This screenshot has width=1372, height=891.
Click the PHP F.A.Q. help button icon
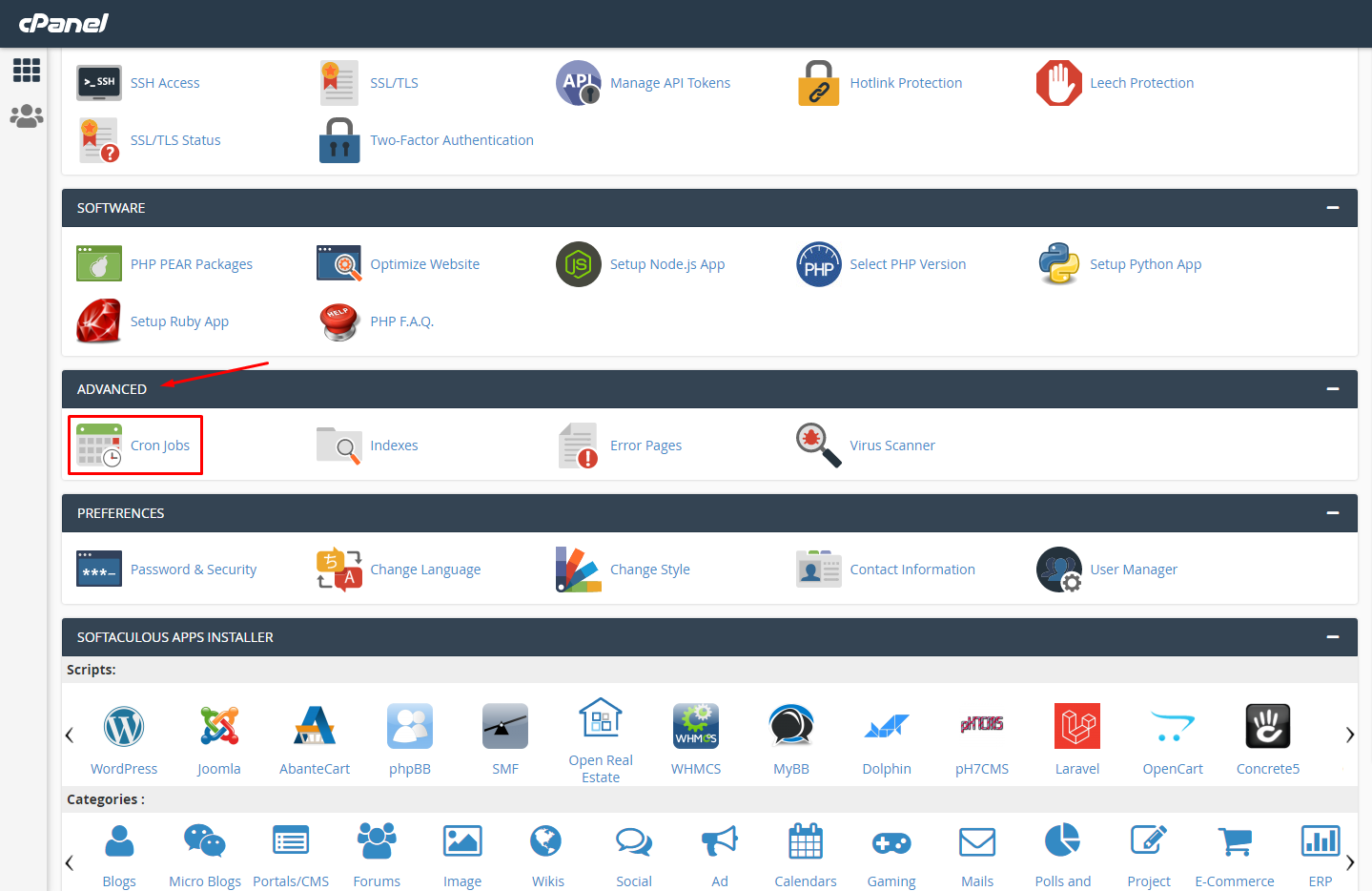pyautogui.click(x=339, y=321)
